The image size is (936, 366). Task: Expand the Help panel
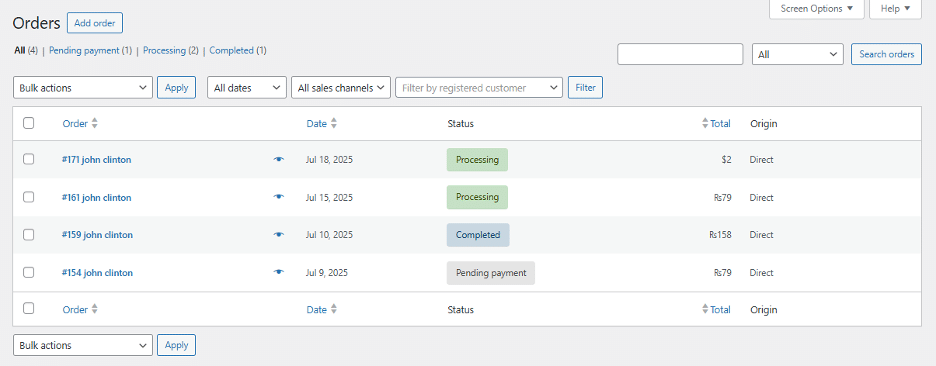pyautogui.click(x=895, y=9)
